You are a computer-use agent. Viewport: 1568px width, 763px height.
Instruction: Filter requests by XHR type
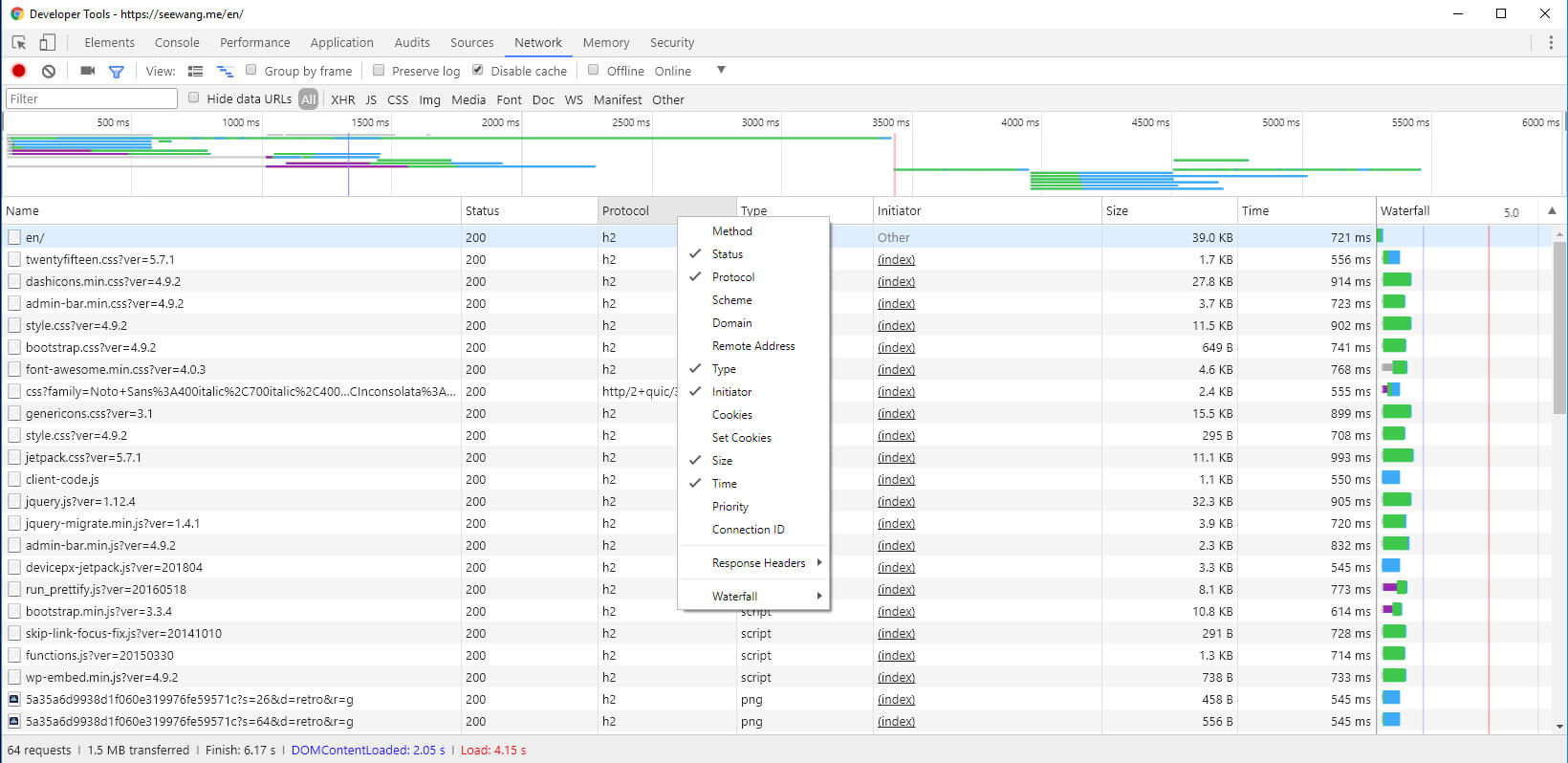(342, 99)
